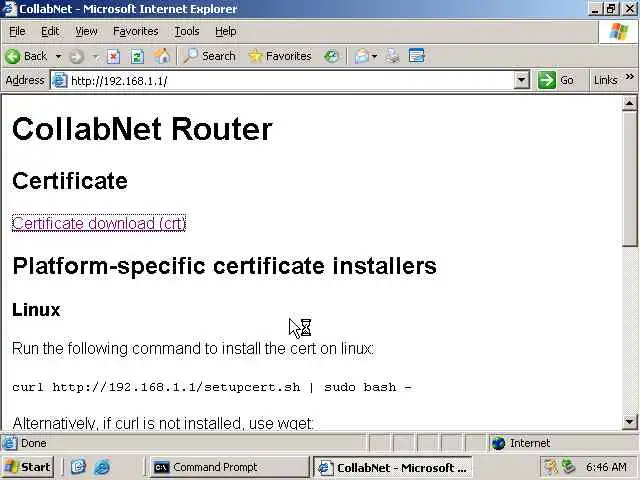
Task: Click the curl setupcert.sh command text
Action: (x=212, y=387)
